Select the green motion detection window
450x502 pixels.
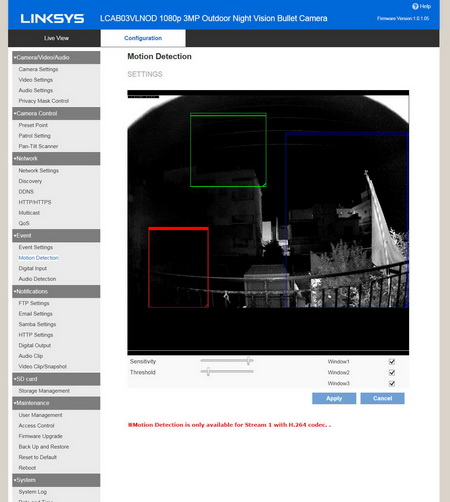[228, 150]
